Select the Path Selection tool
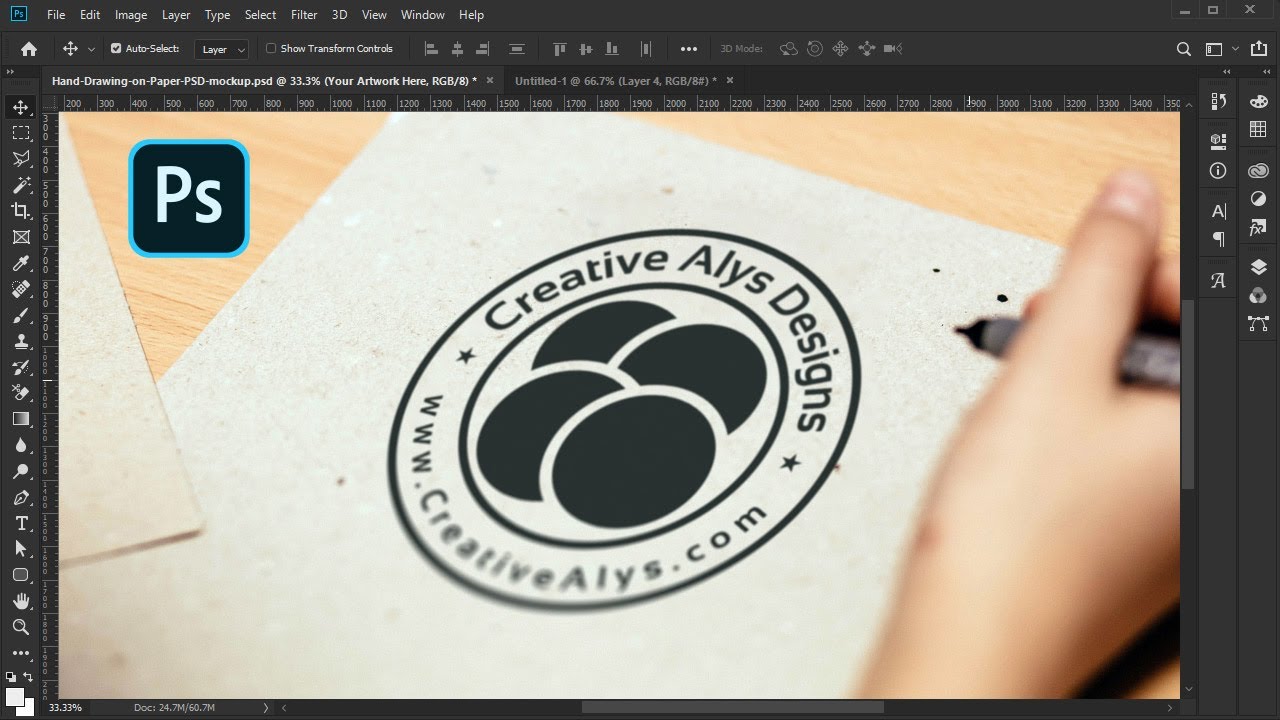The width and height of the screenshot is (1280, 720). [x=20, y=549]
